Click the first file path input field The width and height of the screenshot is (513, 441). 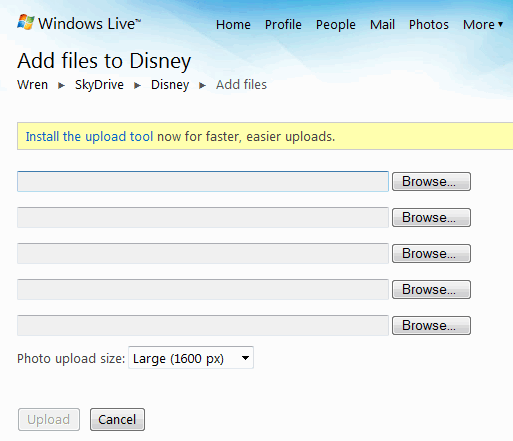tap(203, 181)
